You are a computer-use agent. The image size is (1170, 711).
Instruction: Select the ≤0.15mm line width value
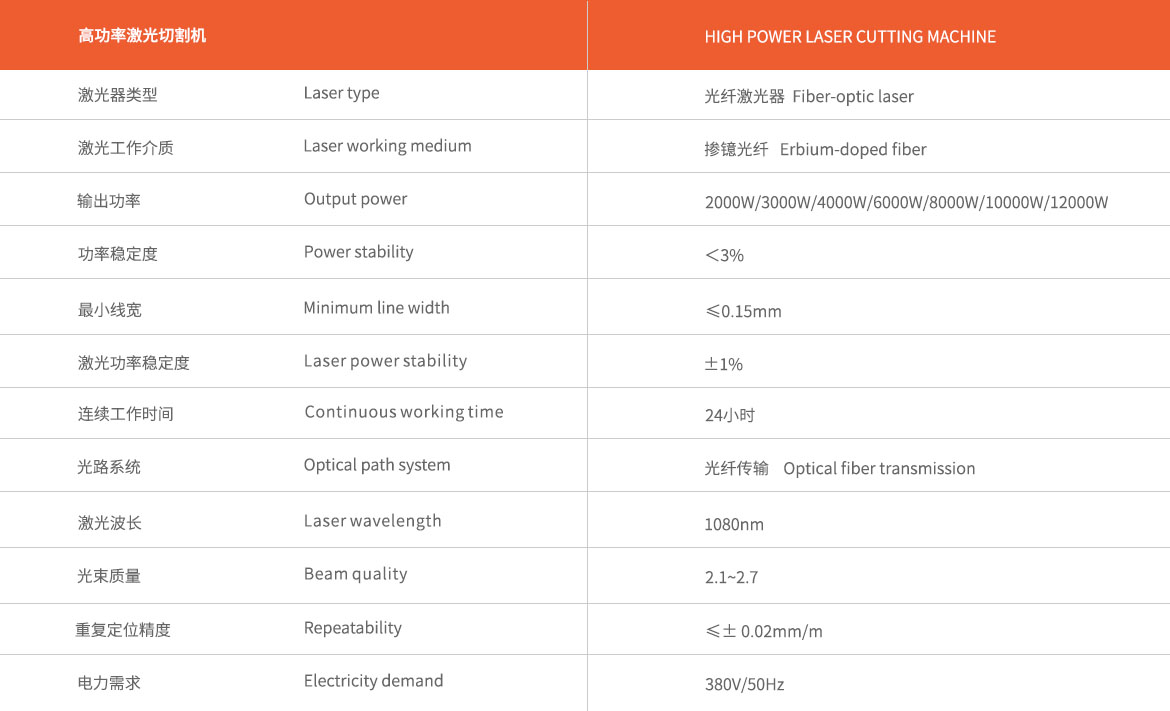[743, 311]
